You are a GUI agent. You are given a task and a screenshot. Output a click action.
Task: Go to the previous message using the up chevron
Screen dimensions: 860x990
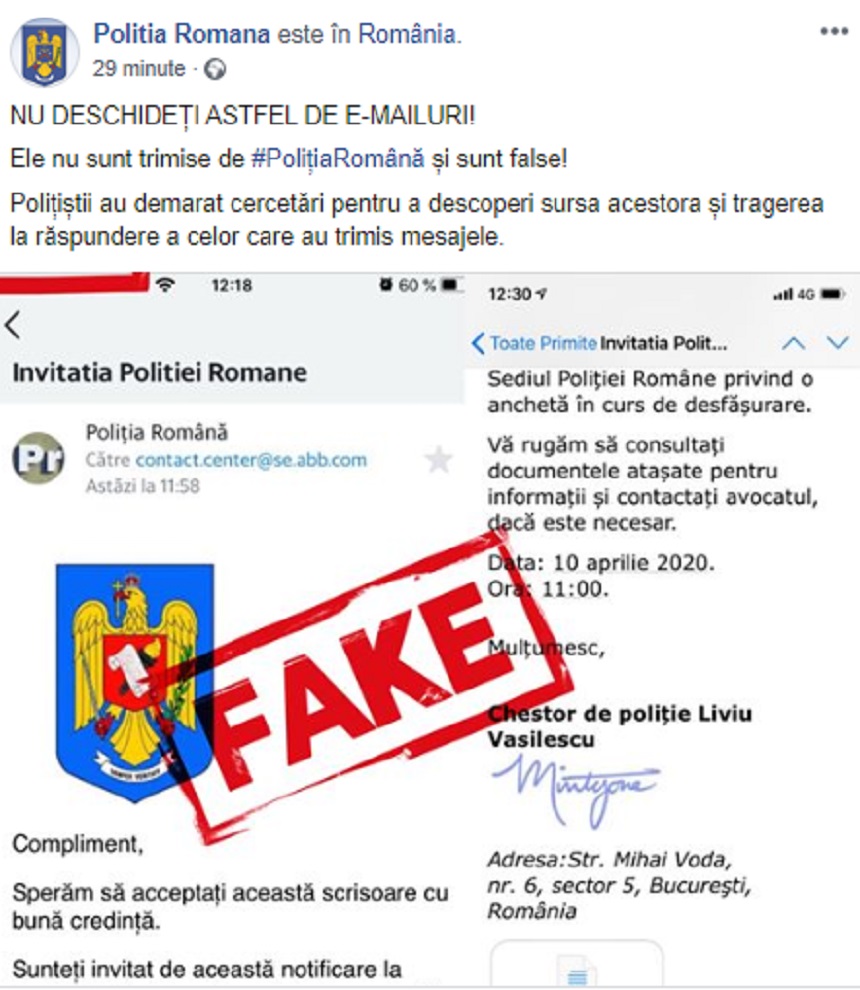pyautogui.click(x=794, y=343)
